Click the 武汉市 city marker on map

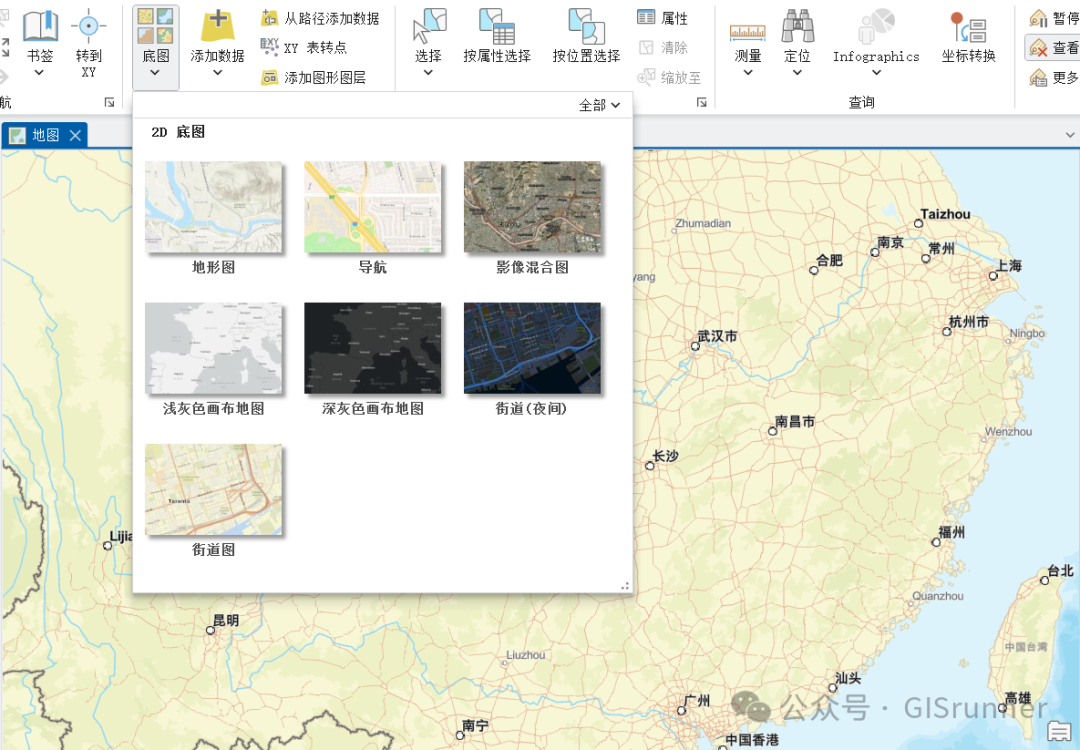tap(696, 346)
